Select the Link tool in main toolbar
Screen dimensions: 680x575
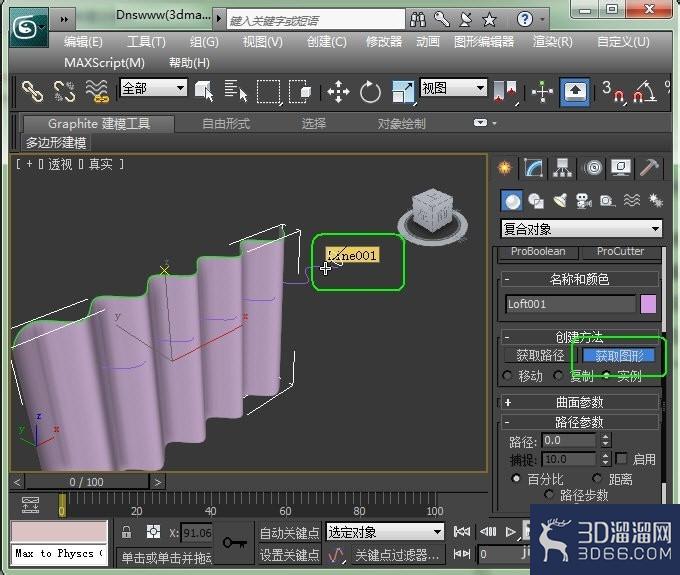point(32,92)
